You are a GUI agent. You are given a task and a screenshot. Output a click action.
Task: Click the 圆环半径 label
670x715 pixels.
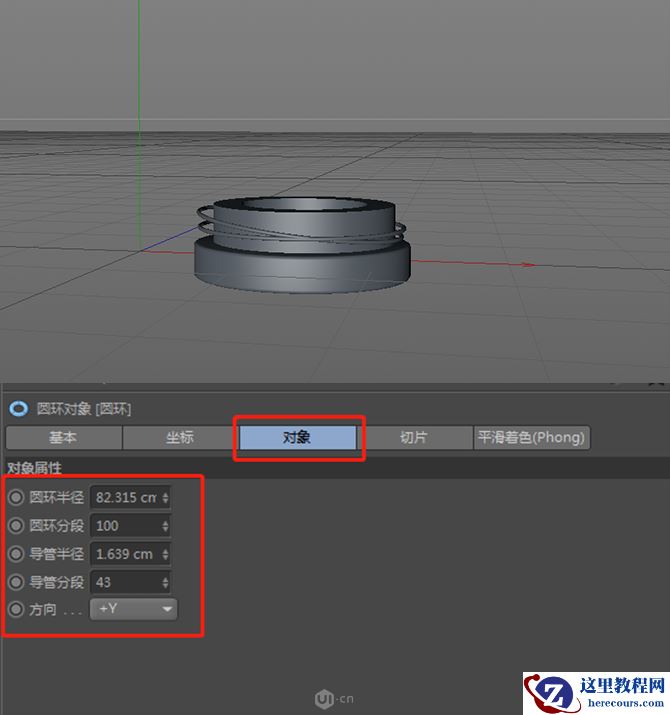tap(57, 497)
